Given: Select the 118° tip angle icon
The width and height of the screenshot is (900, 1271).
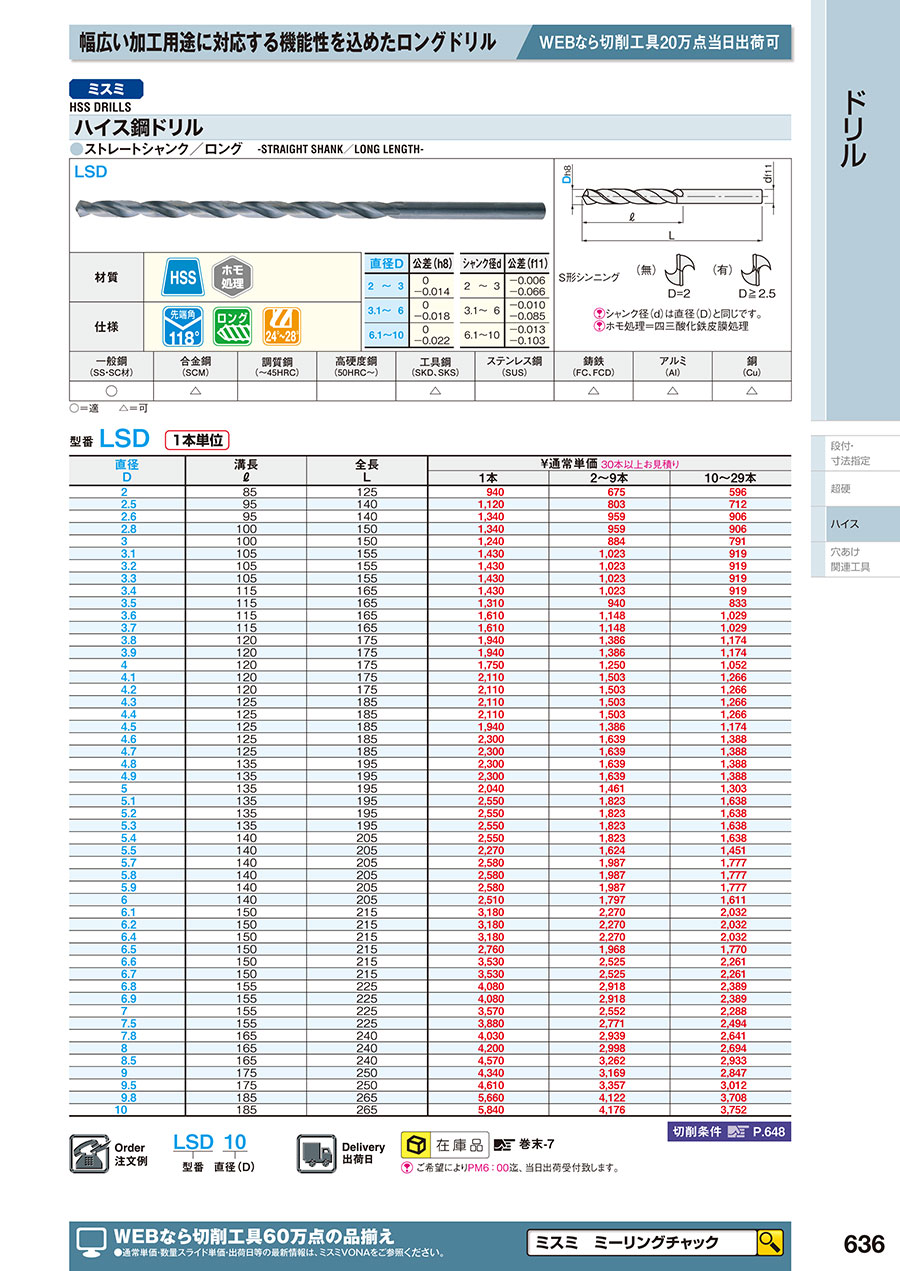Looking at the screenshot, I should 183,326.
